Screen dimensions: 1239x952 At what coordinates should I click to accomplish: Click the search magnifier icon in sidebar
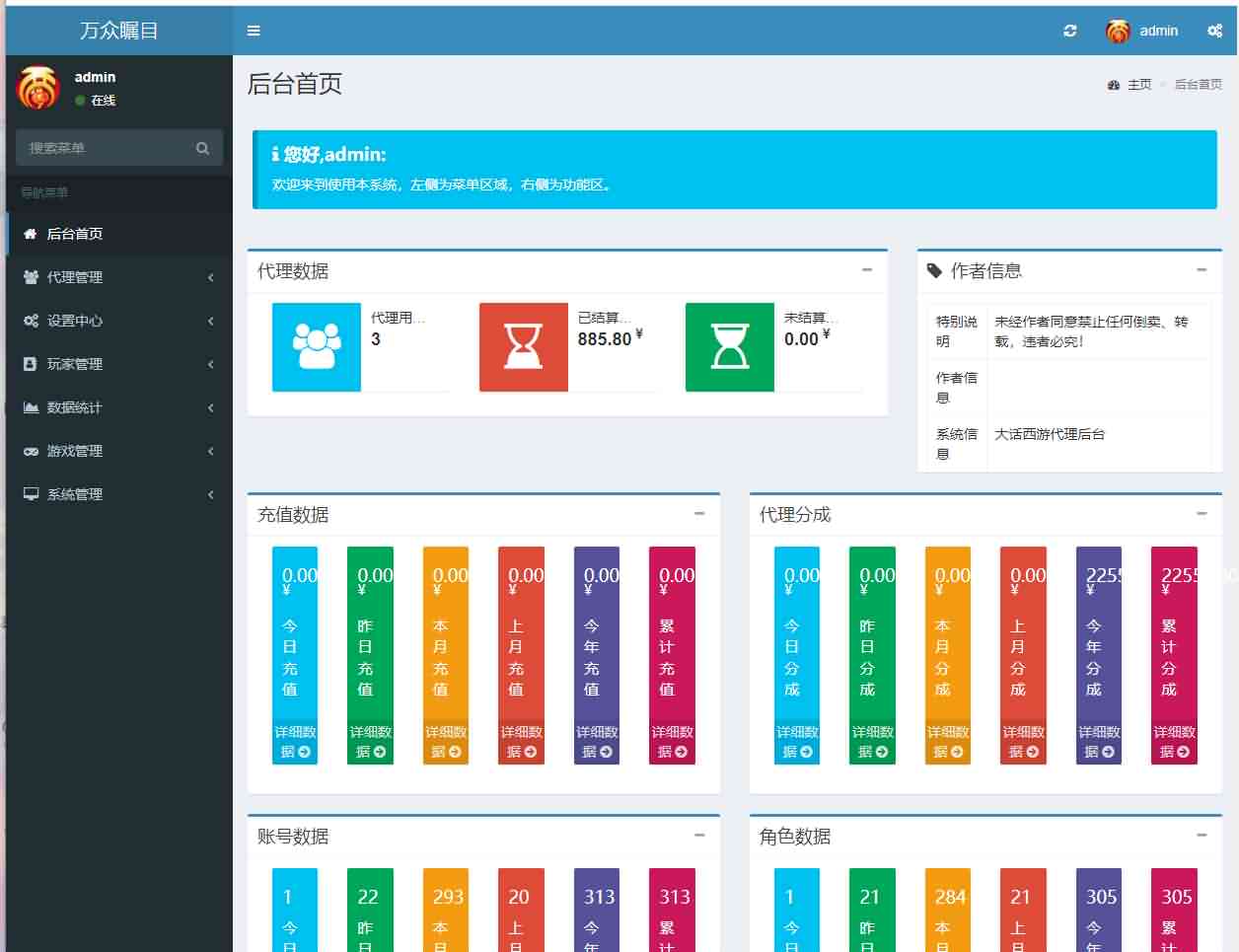point(202,148)
